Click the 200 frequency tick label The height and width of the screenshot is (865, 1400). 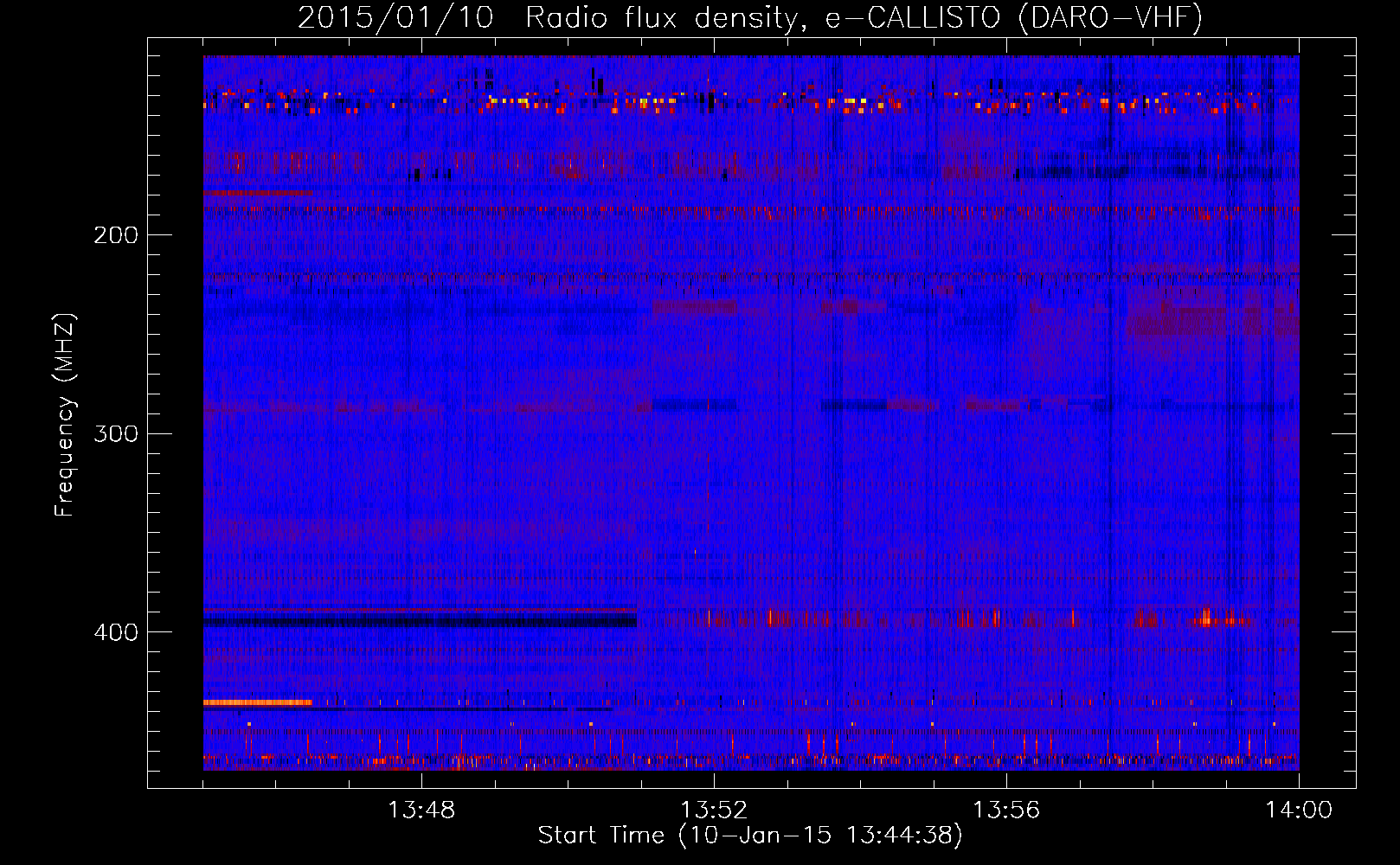[x=116, y=235]
